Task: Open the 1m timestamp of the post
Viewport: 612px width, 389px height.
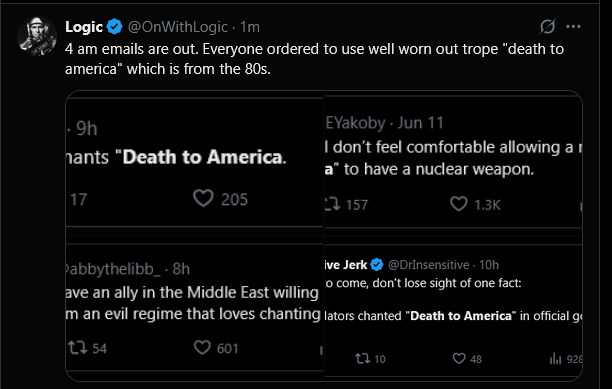Action: (250, 27)
